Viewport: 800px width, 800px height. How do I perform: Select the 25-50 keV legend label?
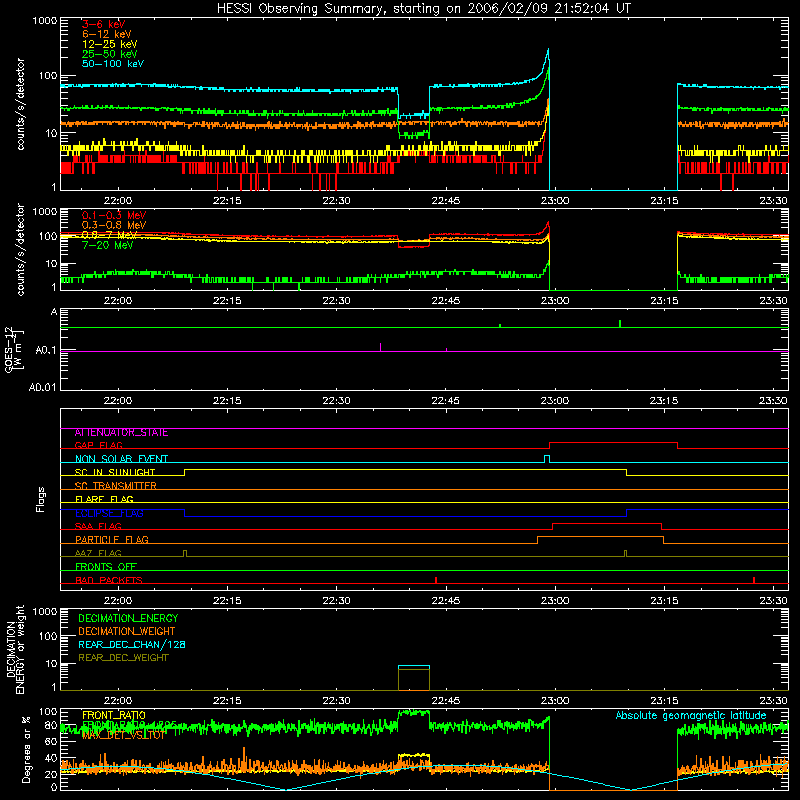pos(110,54)
